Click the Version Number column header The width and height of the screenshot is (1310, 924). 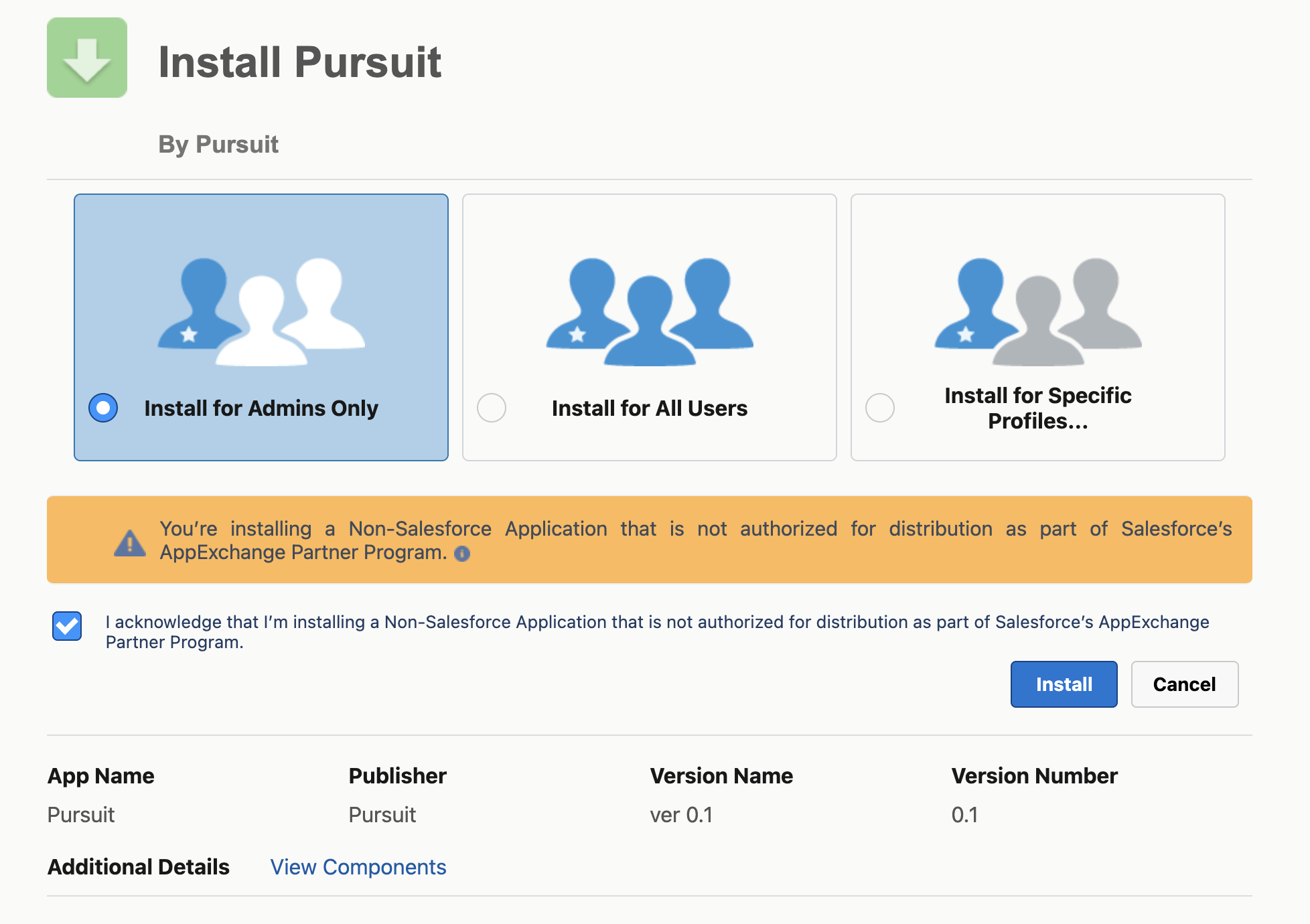point(1035,776)
